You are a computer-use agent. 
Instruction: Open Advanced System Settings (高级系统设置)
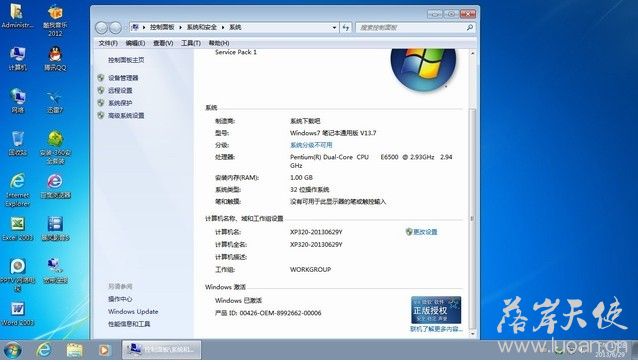pyautogui.click(x=126, y=116)
